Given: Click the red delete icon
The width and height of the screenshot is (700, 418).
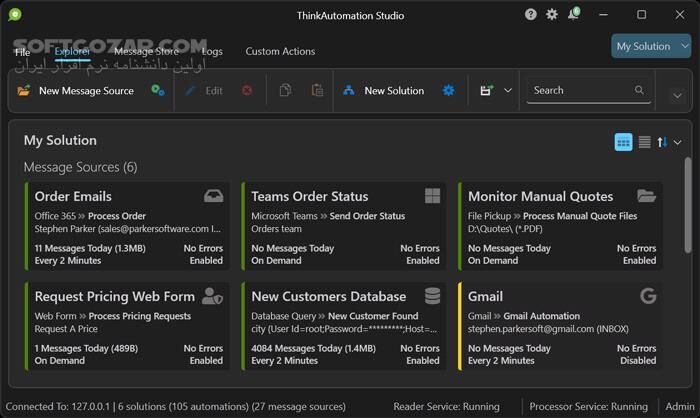Looking at the screenshot, I should [247, 91].
